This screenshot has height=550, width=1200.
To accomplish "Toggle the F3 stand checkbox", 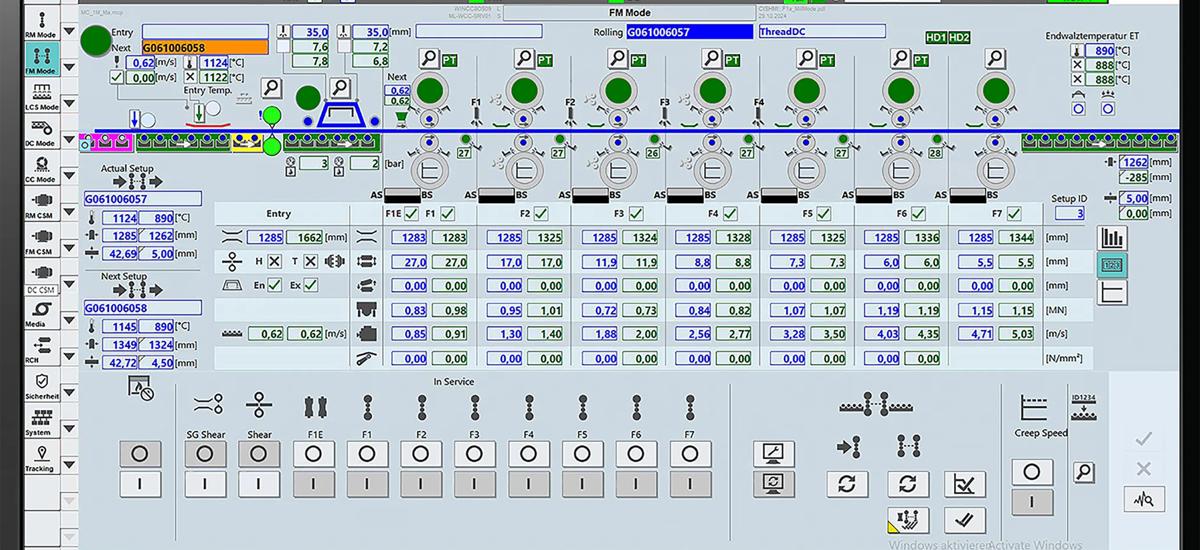I will 635,213.
